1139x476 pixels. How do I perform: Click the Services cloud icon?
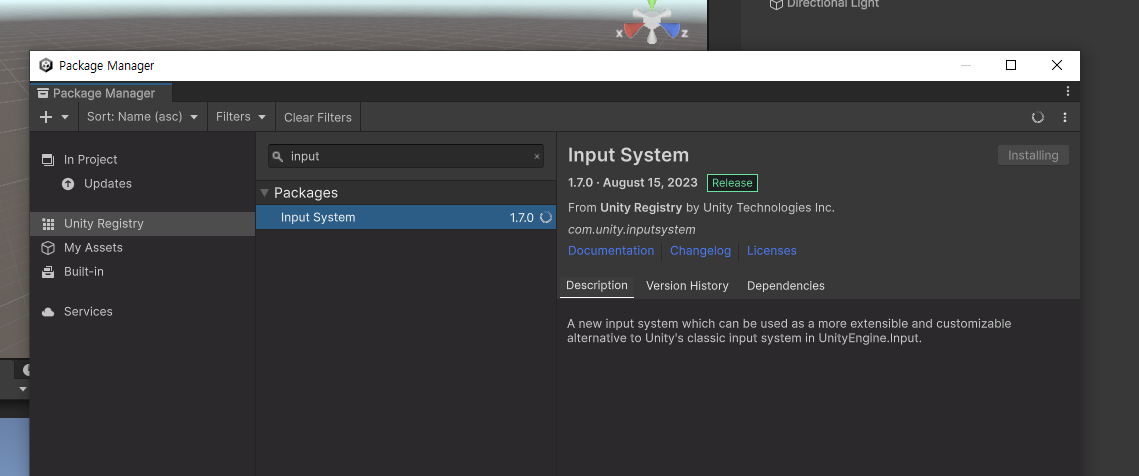48,312
